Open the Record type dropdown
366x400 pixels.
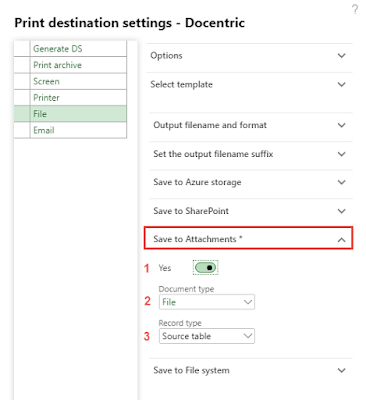(207, 336)
